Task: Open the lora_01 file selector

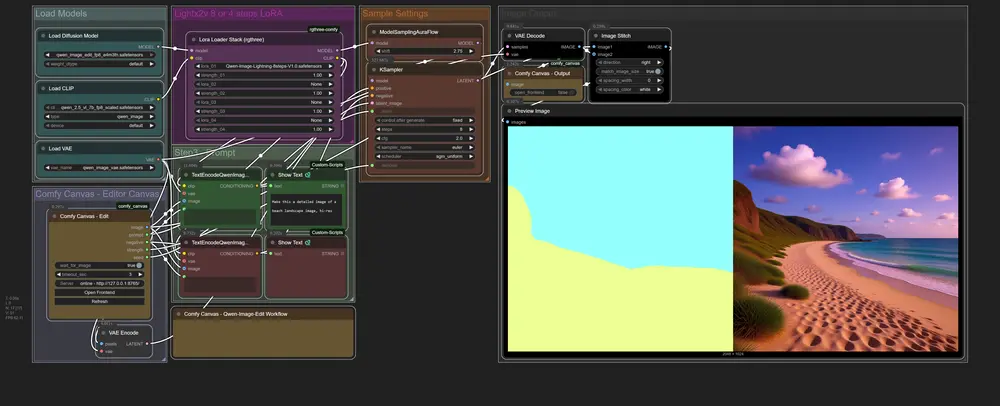Action: [264, 66]
